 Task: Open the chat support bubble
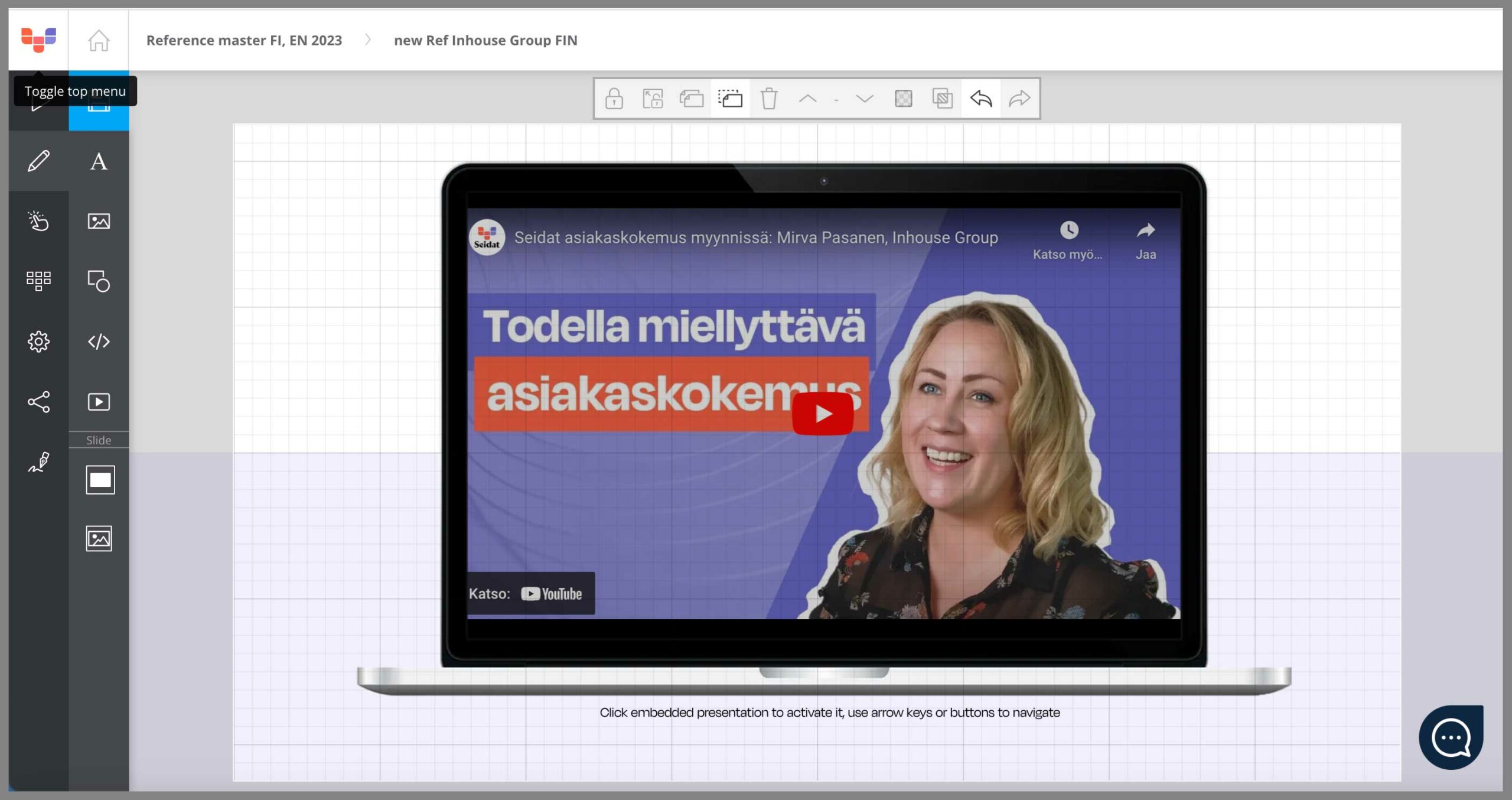tap(1451, 737)
